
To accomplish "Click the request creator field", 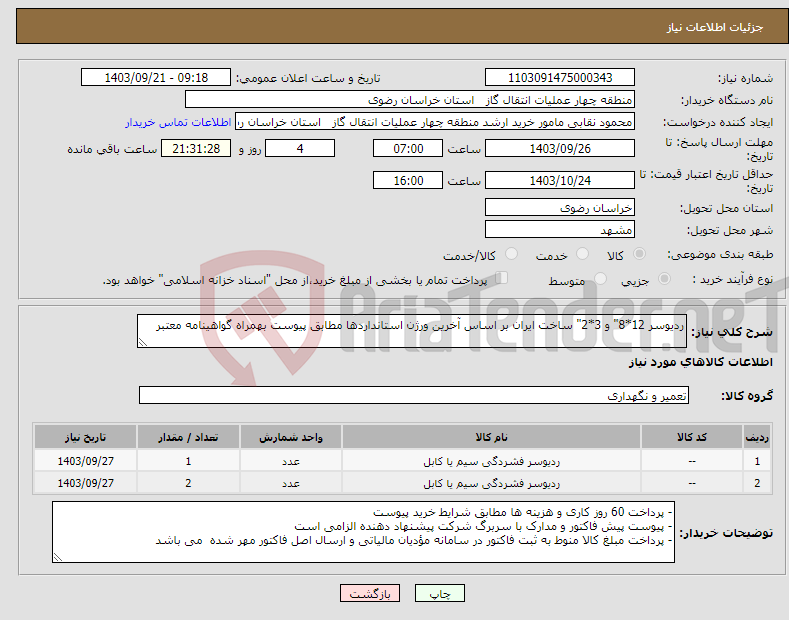I will 435,122.
